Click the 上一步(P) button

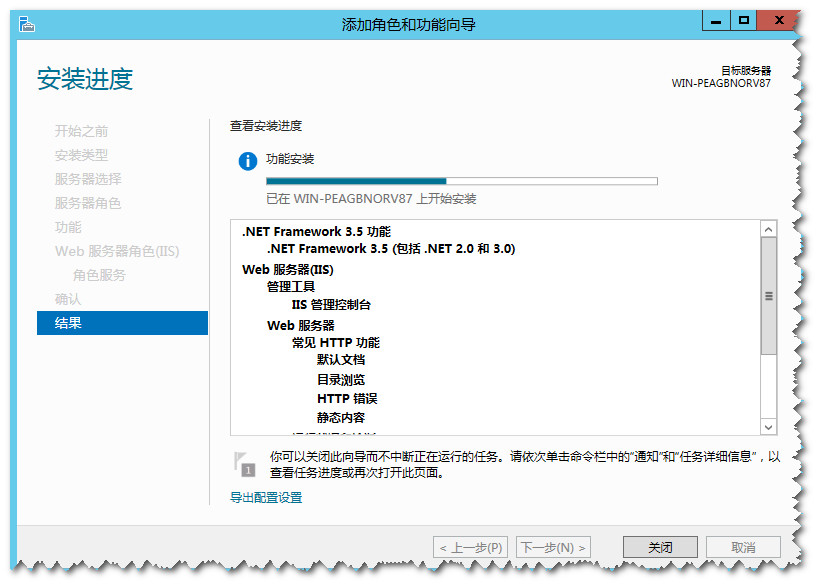coord(470,547)
